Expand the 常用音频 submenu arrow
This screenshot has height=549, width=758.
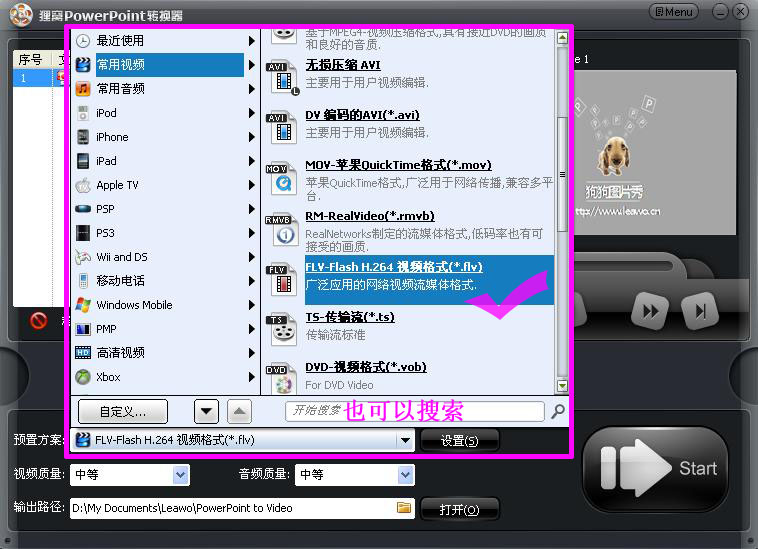(x=251, y=89)
